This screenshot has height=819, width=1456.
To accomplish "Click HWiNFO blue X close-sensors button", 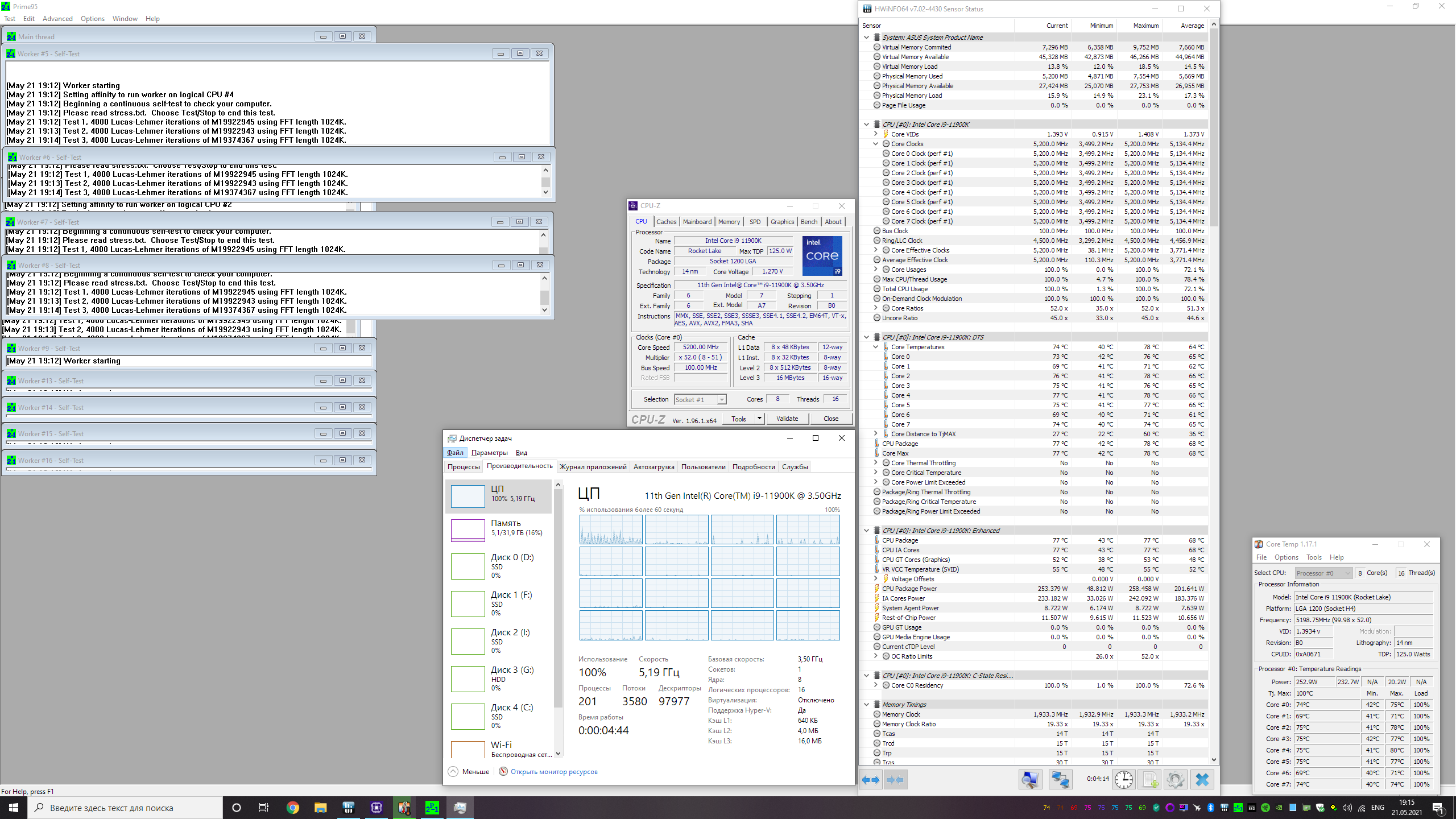I will pos(1202,780).
